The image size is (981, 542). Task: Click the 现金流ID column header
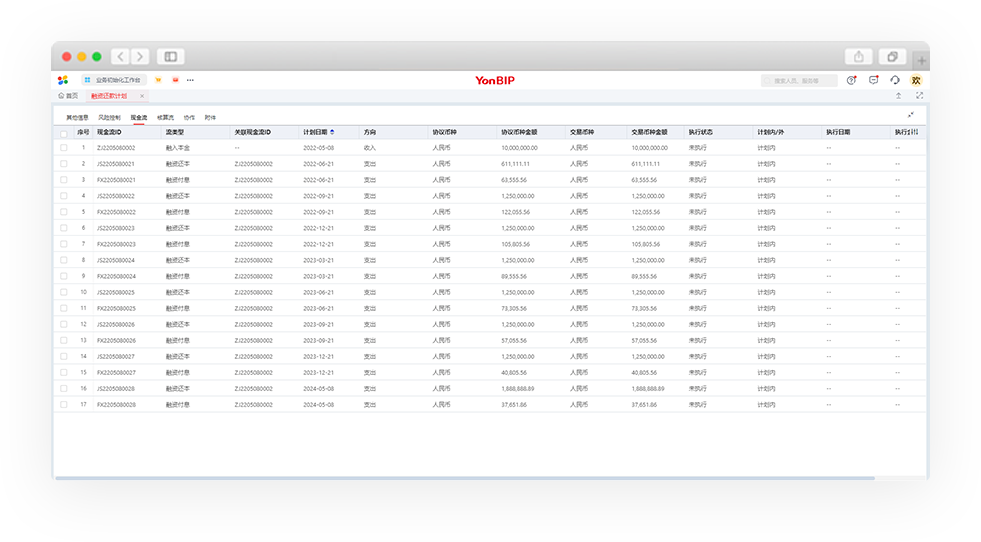tap(109, 132)
